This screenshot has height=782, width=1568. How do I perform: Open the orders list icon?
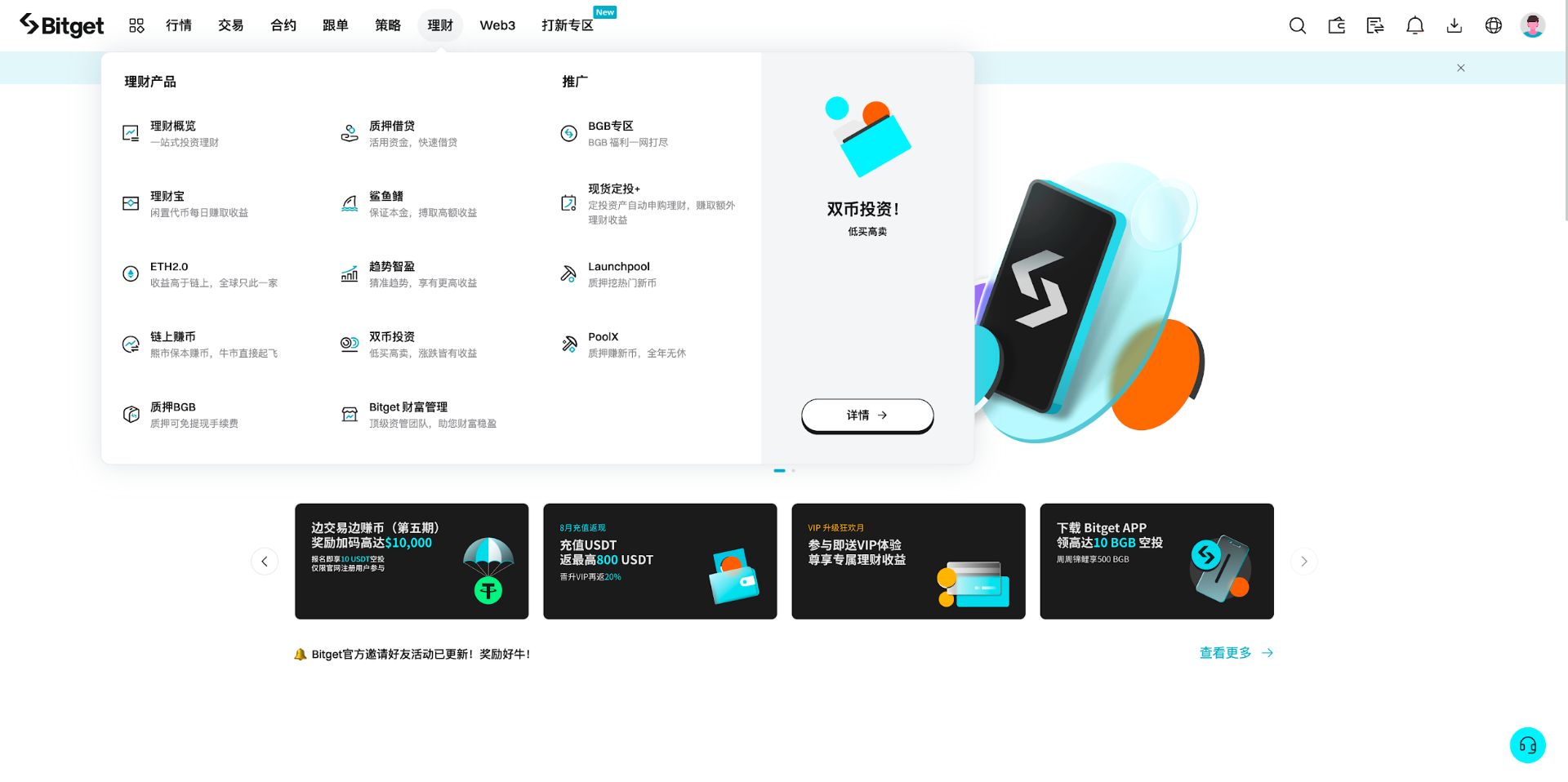(x=1375, y=25)
